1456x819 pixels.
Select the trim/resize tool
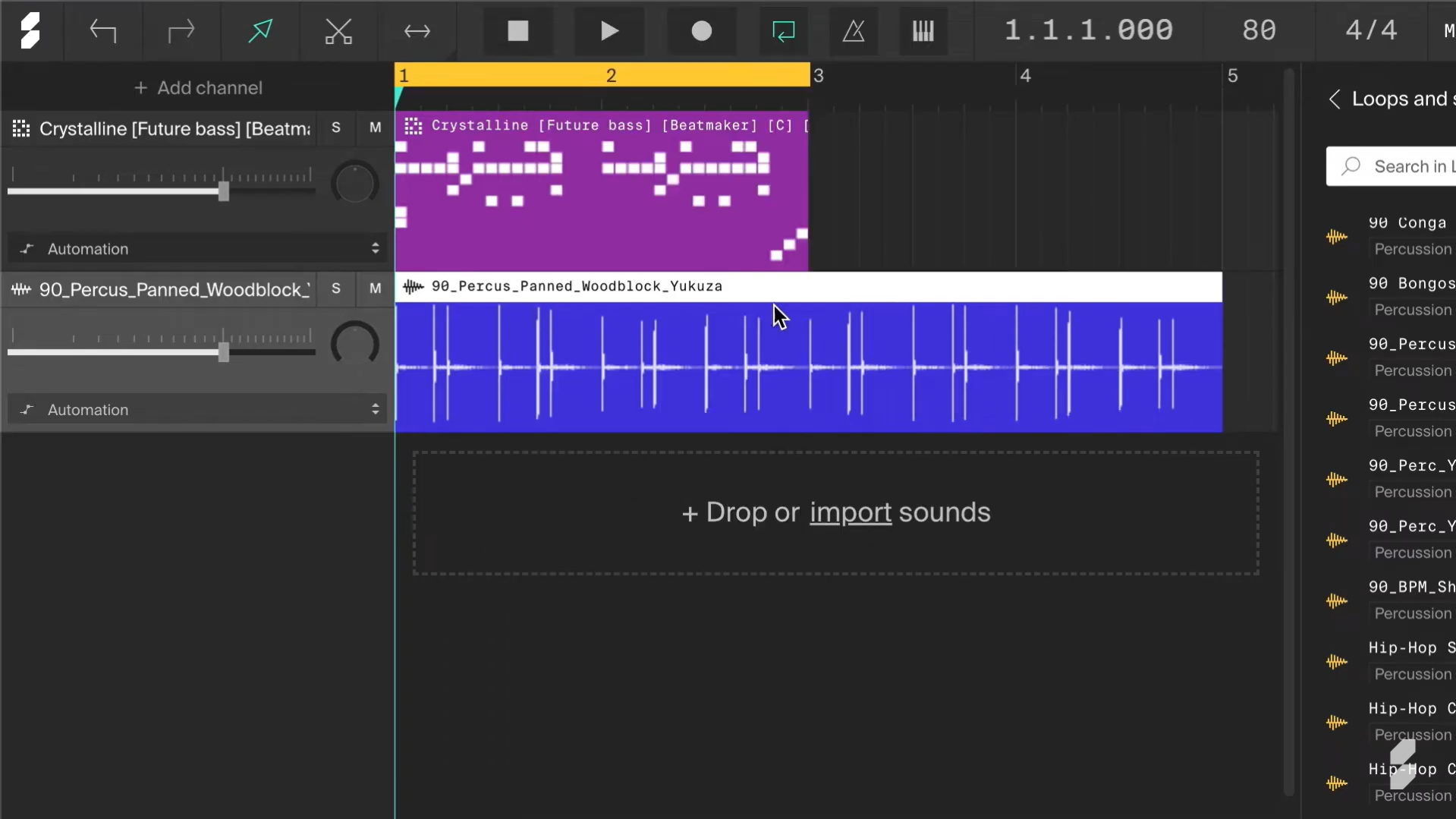coord(417,31)
